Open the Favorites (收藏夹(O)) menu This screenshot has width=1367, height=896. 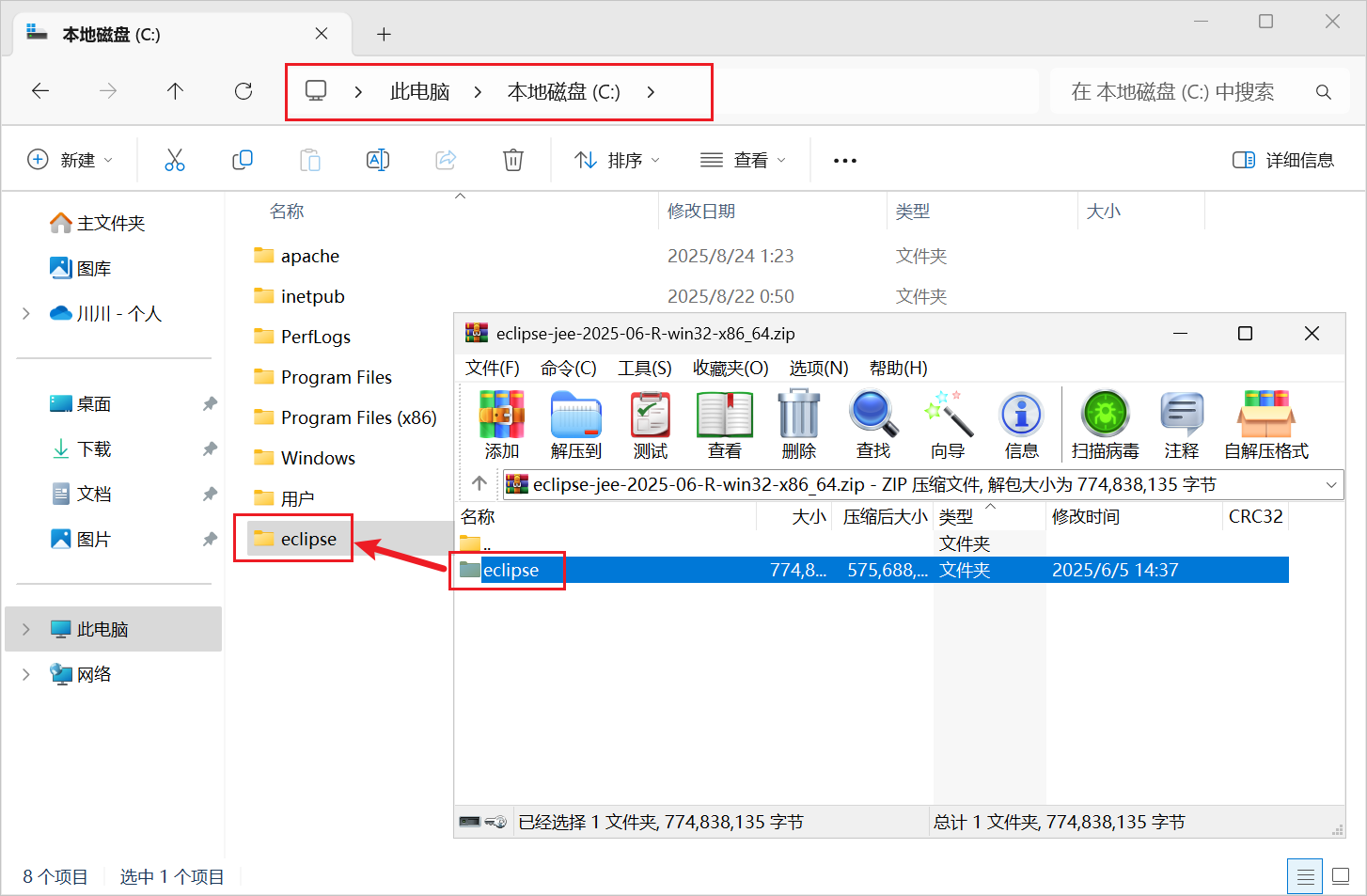tap(731, 368)
